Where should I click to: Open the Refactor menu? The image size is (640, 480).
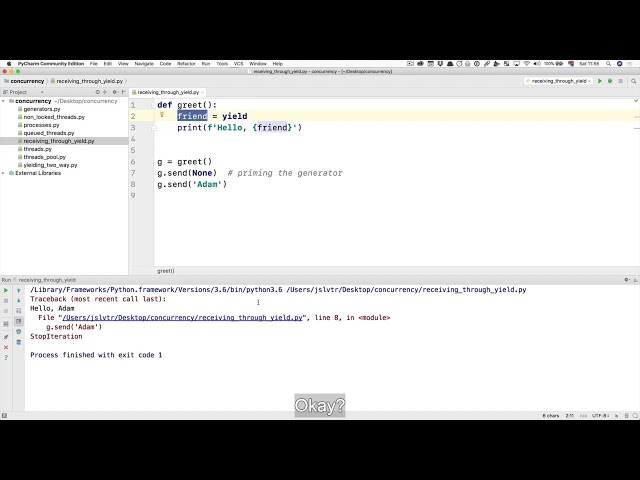tap(186, 64)
